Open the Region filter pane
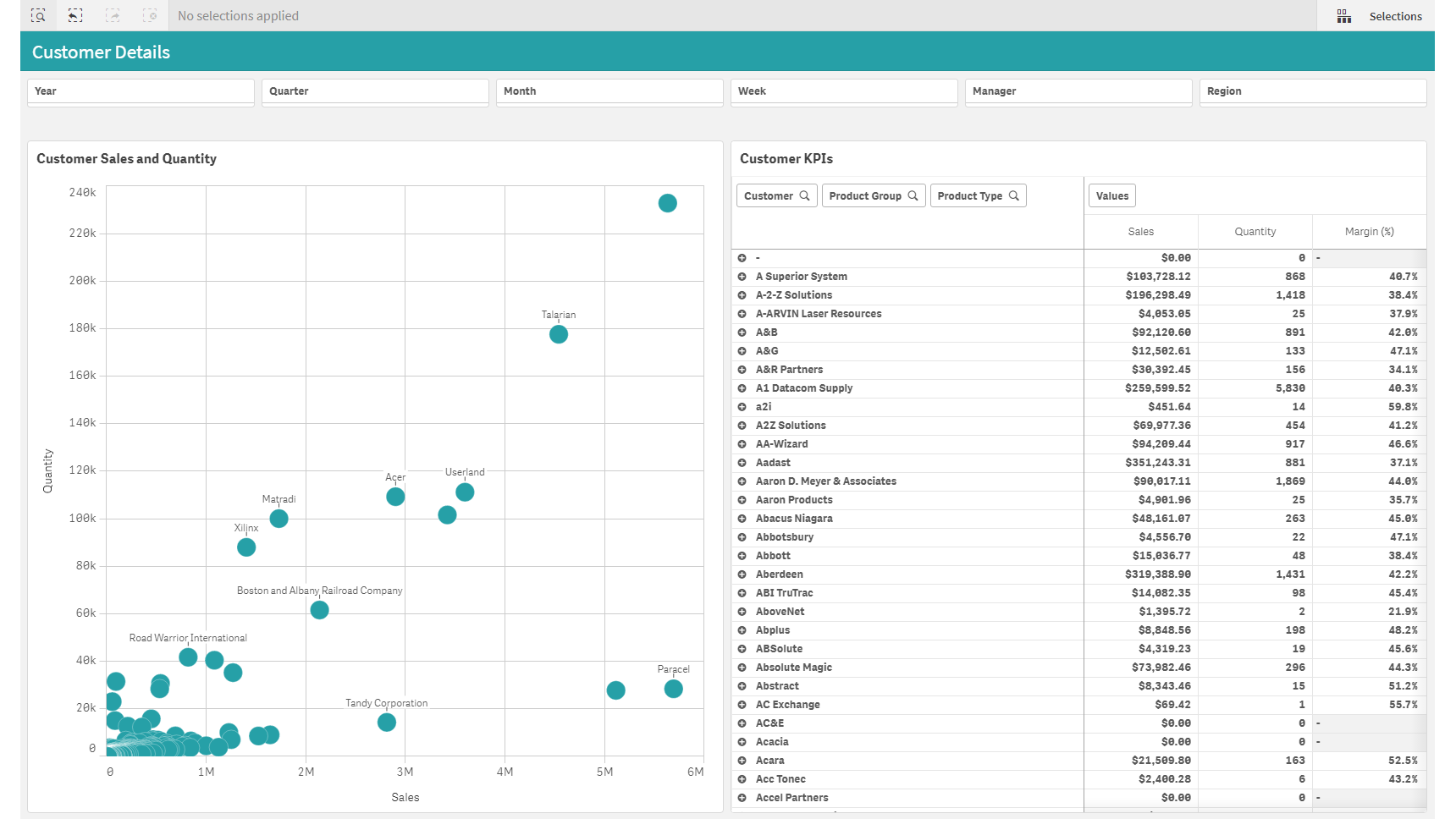 (x=1313, y=91)
